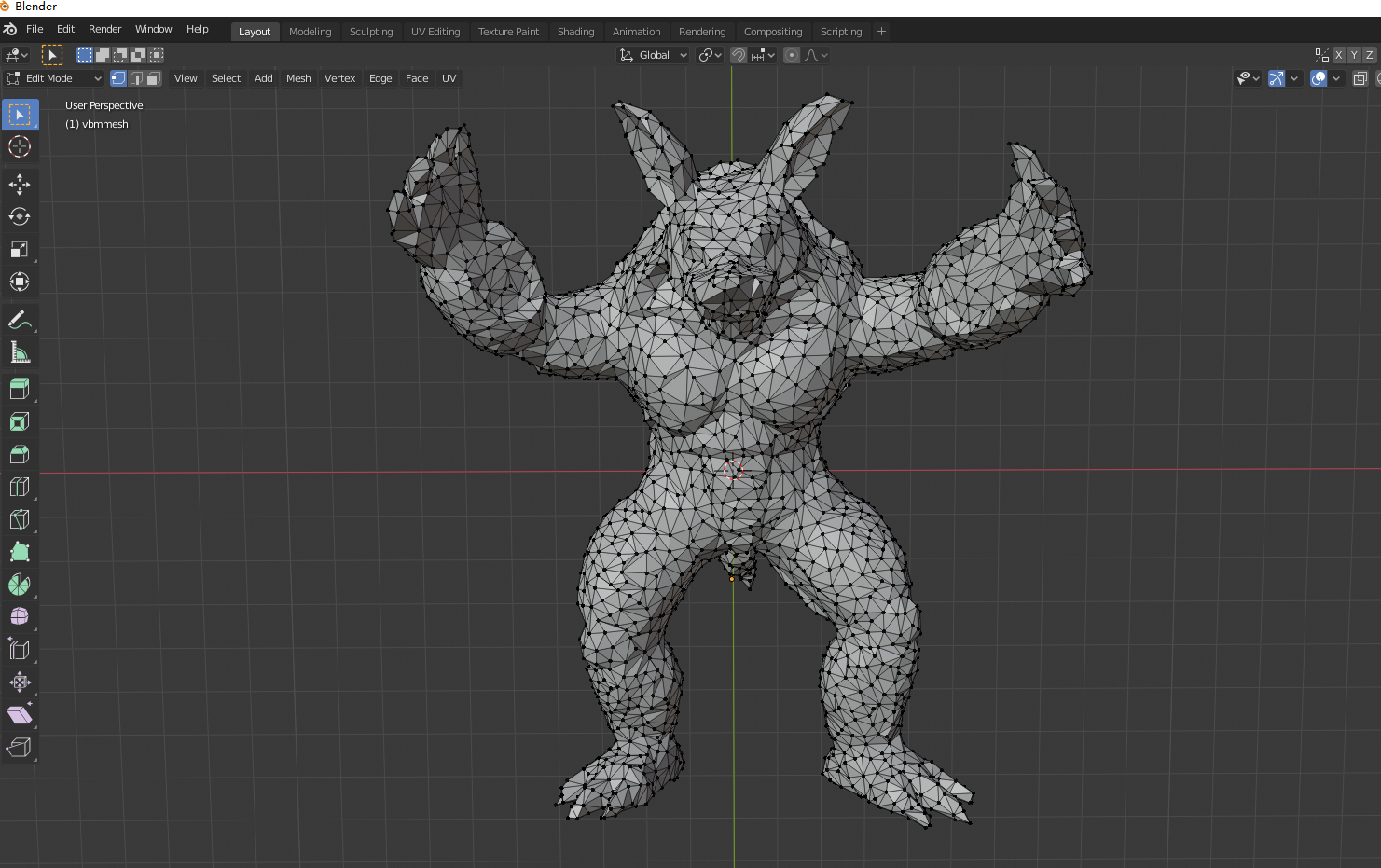Viewport: 1381px width, 868px height.
Task: Set selection mode to Extend
Action: click(103, 55)
